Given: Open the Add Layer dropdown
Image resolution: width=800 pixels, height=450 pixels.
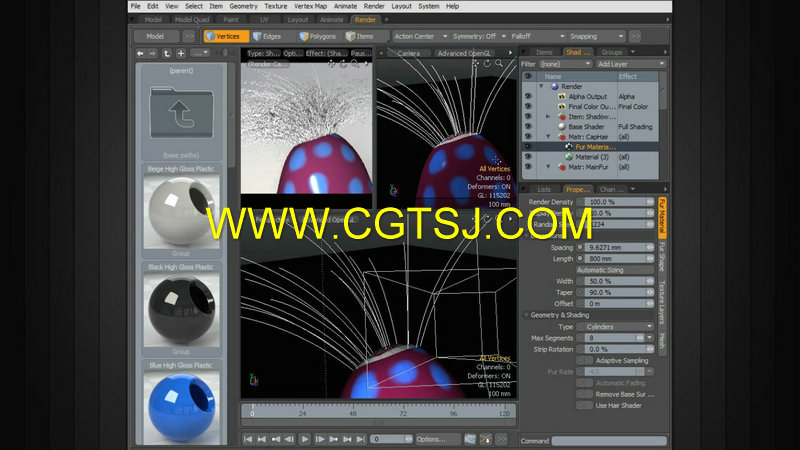Looking at the screenshot, I should 631,64.
